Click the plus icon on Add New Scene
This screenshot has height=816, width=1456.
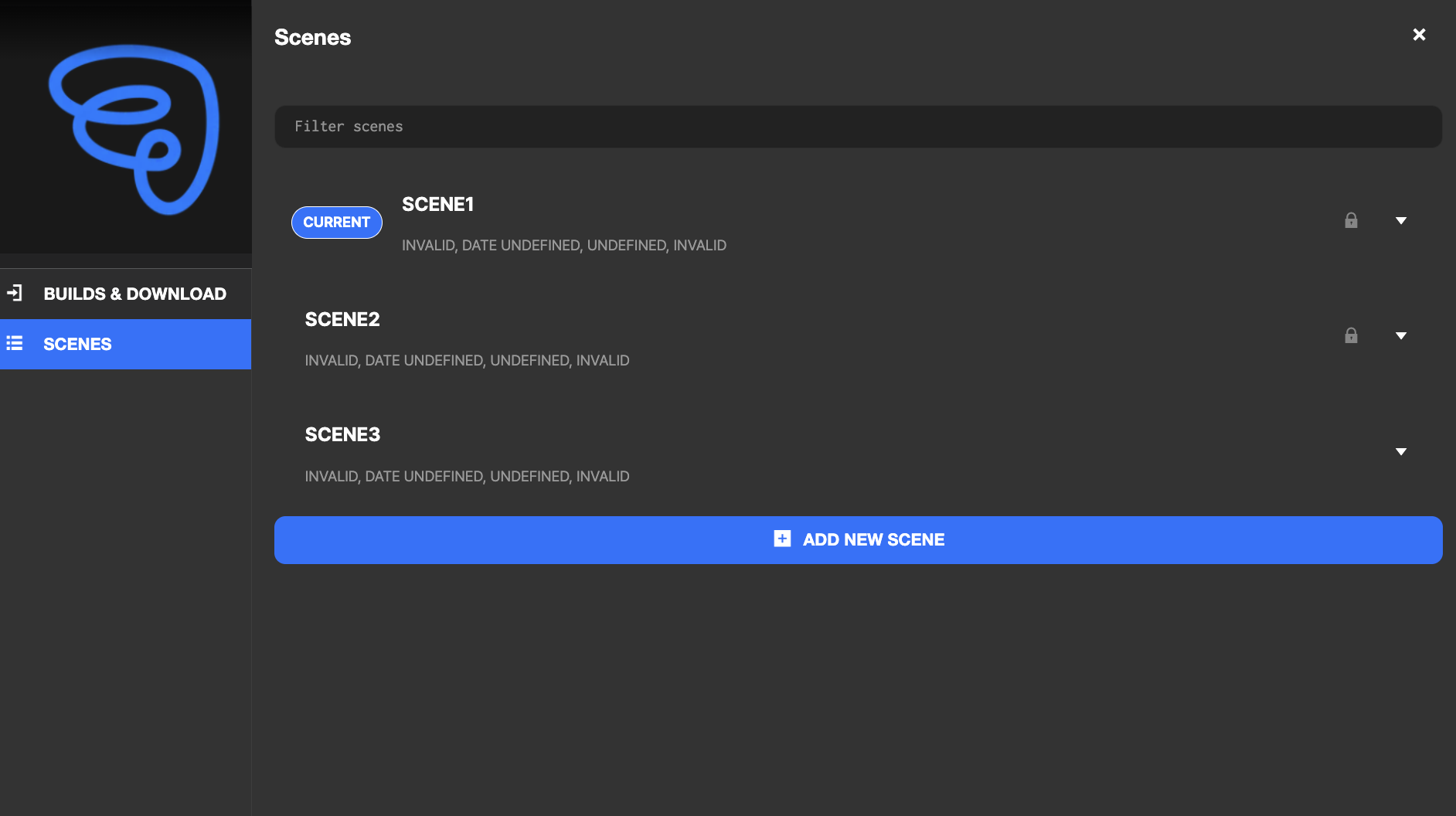(x=782, y=539)
